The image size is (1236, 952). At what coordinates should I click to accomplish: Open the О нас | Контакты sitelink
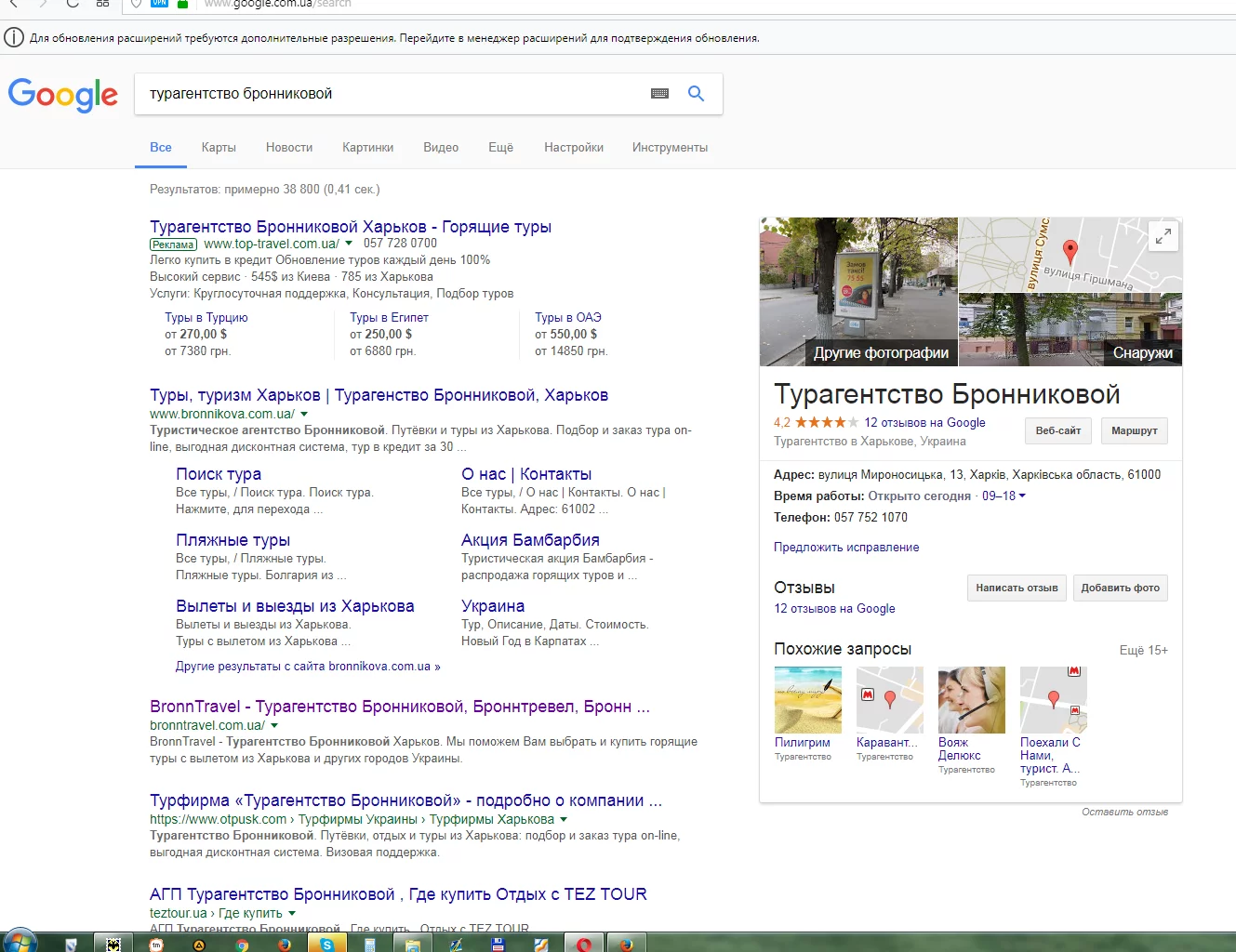[x=526, y=474]
